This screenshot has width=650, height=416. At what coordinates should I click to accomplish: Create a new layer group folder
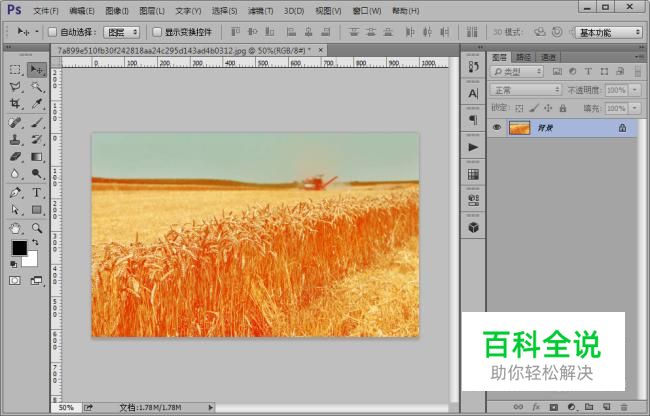click(x=589, y=407)
